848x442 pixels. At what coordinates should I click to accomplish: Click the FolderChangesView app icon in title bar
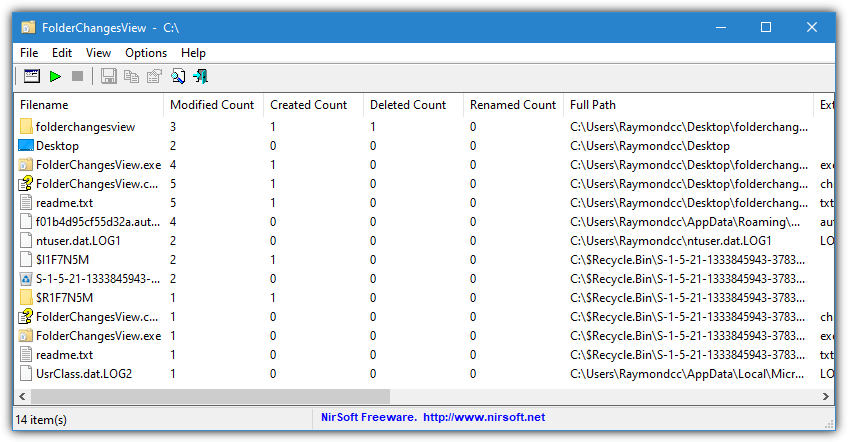28,27
